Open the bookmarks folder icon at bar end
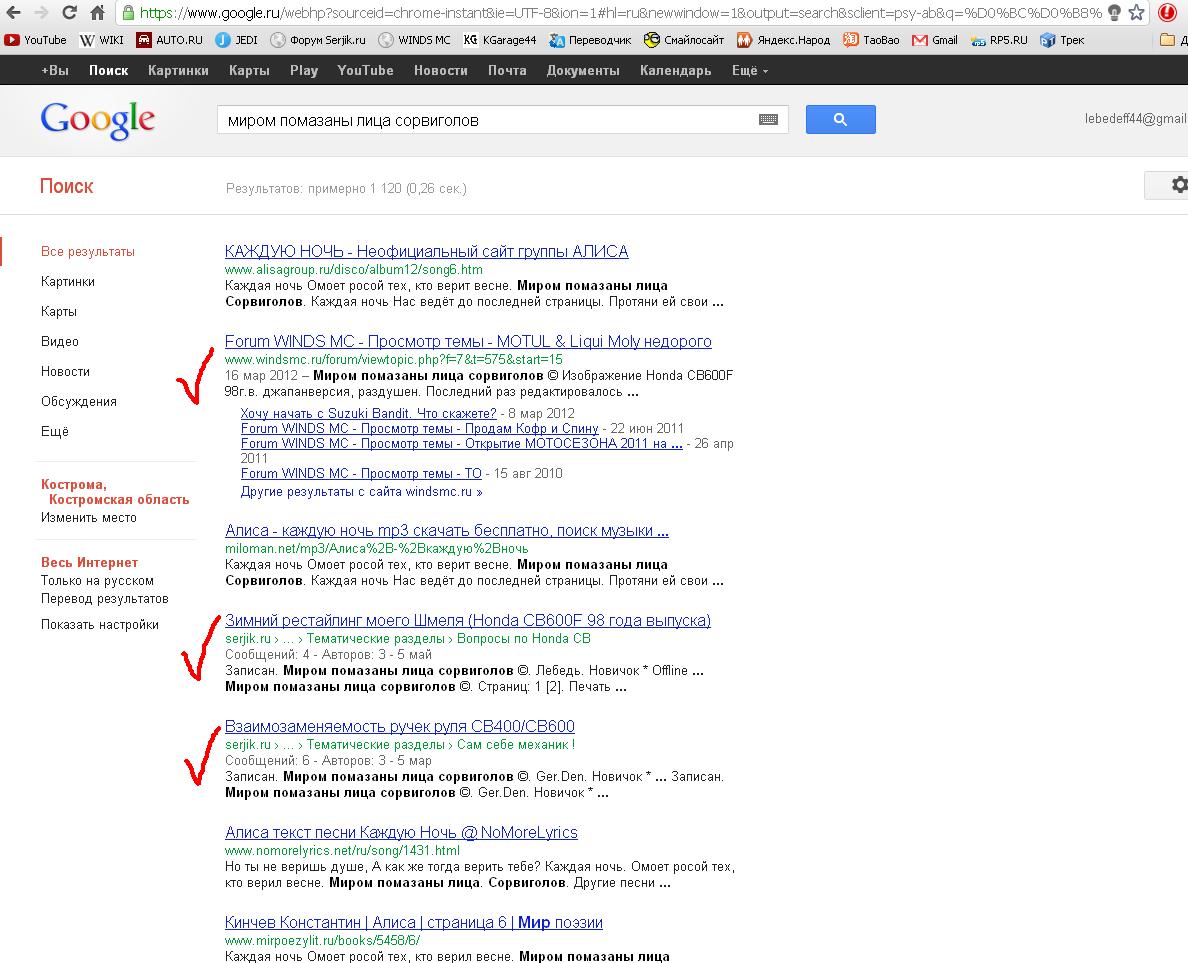The height and width of the screenshot is (963, 1188). coord(1168,40)
